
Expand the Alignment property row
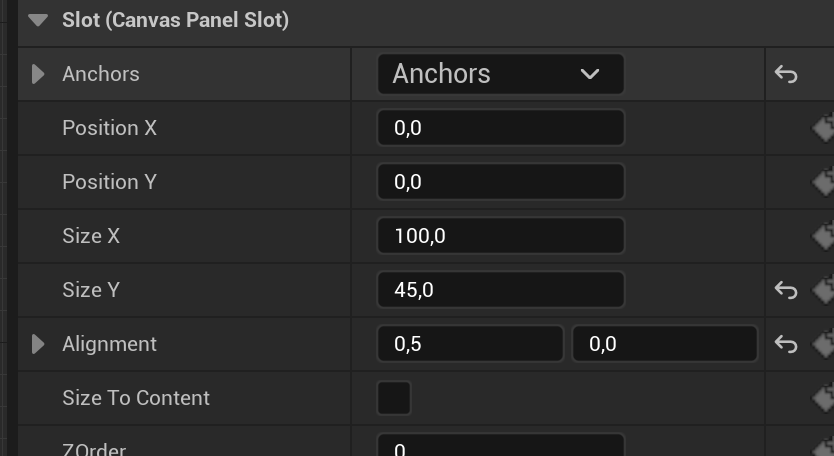coord(38,344)
